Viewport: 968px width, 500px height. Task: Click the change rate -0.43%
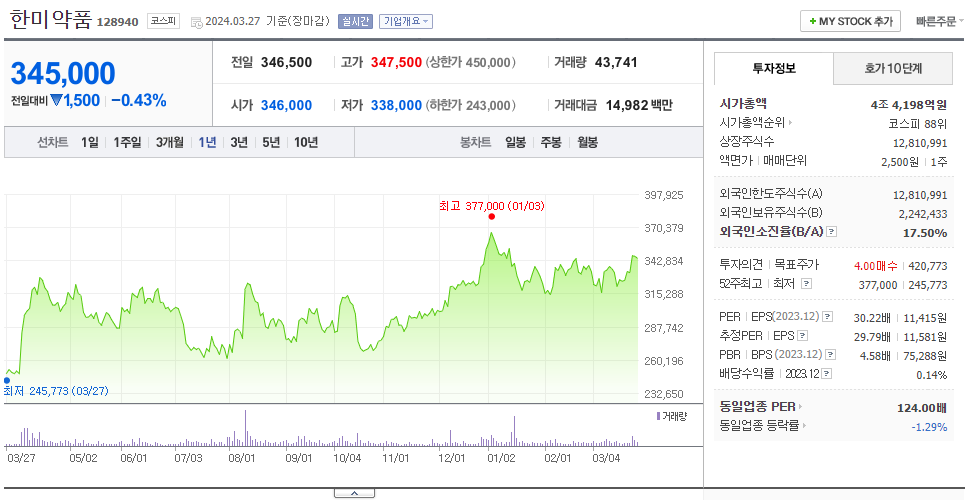139,101
